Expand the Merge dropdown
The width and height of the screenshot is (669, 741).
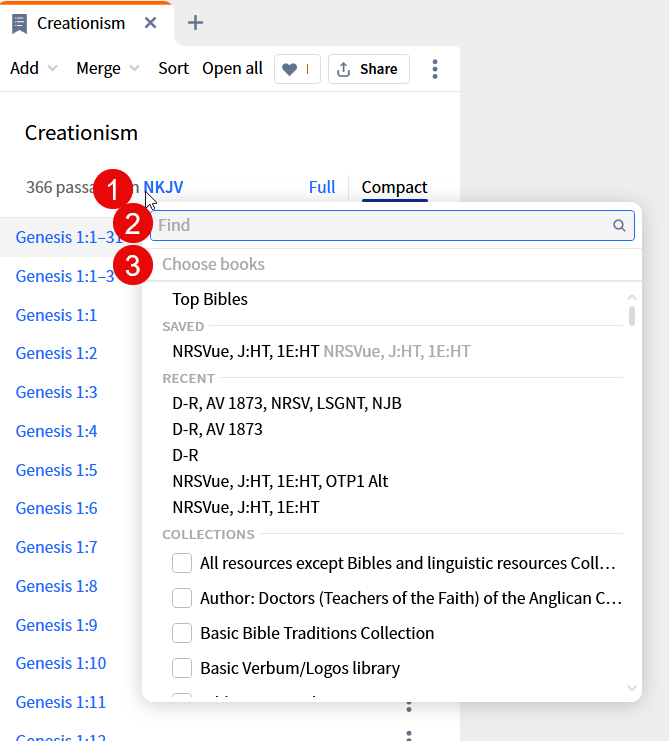click(108, 69)
